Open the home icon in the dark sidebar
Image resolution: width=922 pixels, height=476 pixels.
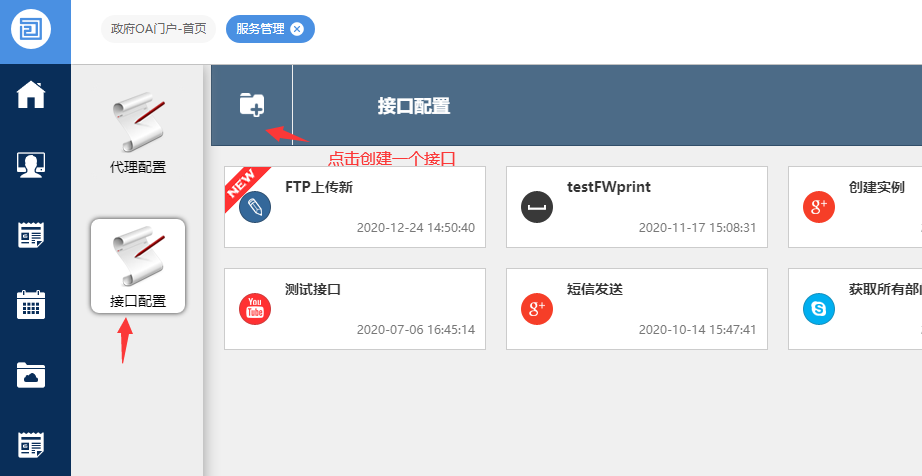(31, 95)
